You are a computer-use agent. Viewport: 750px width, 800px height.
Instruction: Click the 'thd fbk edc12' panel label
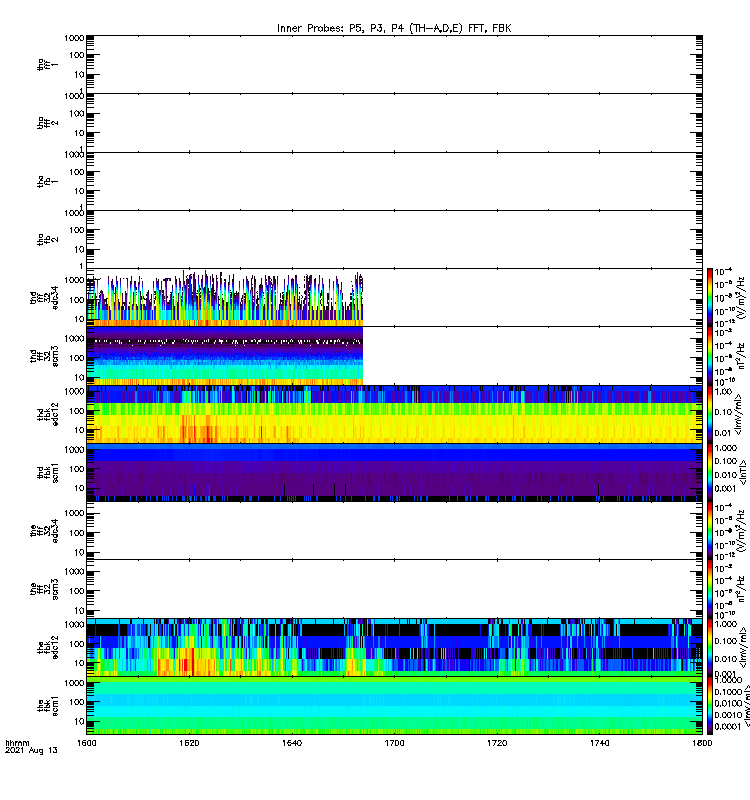48,414
